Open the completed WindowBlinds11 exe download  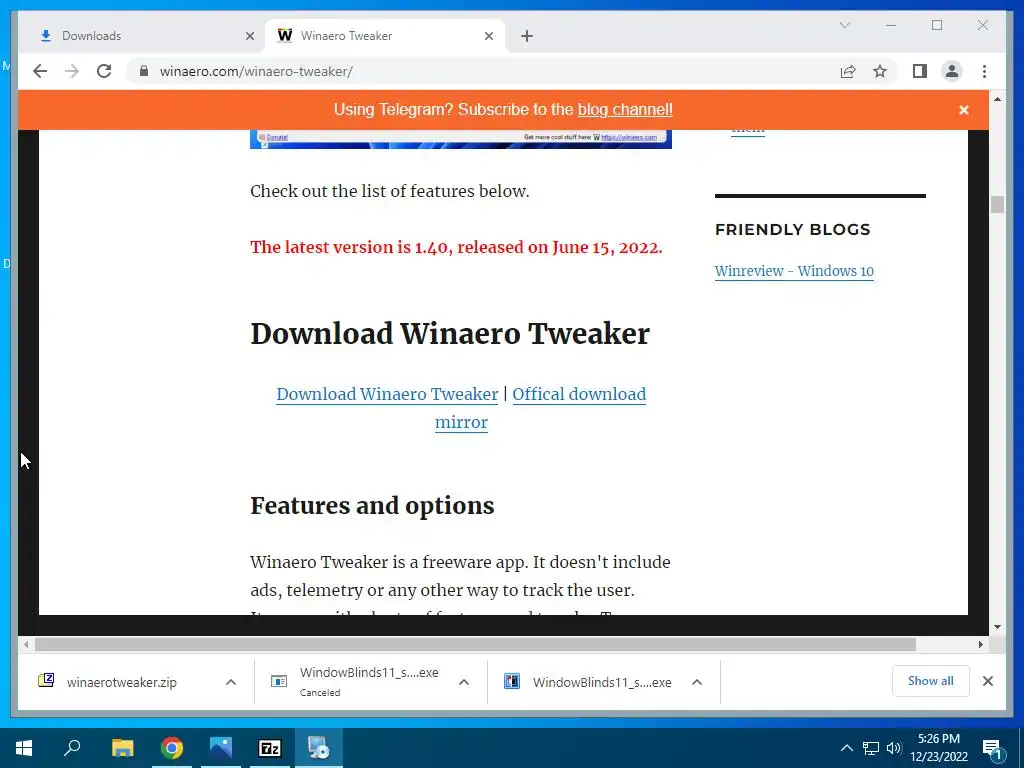[588, 682]
